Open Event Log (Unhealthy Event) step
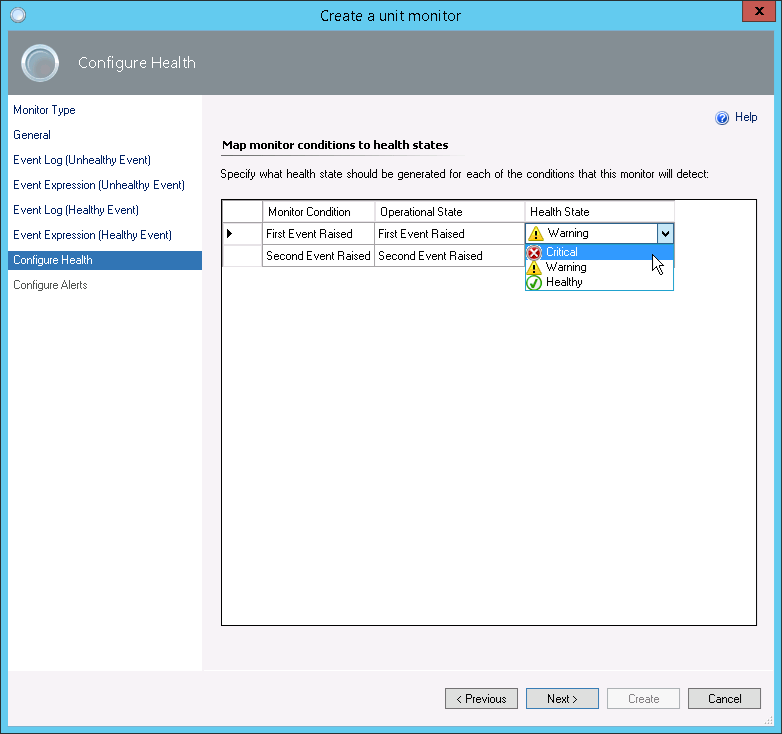Screen dimensions: 782x734 click(x=82, y=160)
